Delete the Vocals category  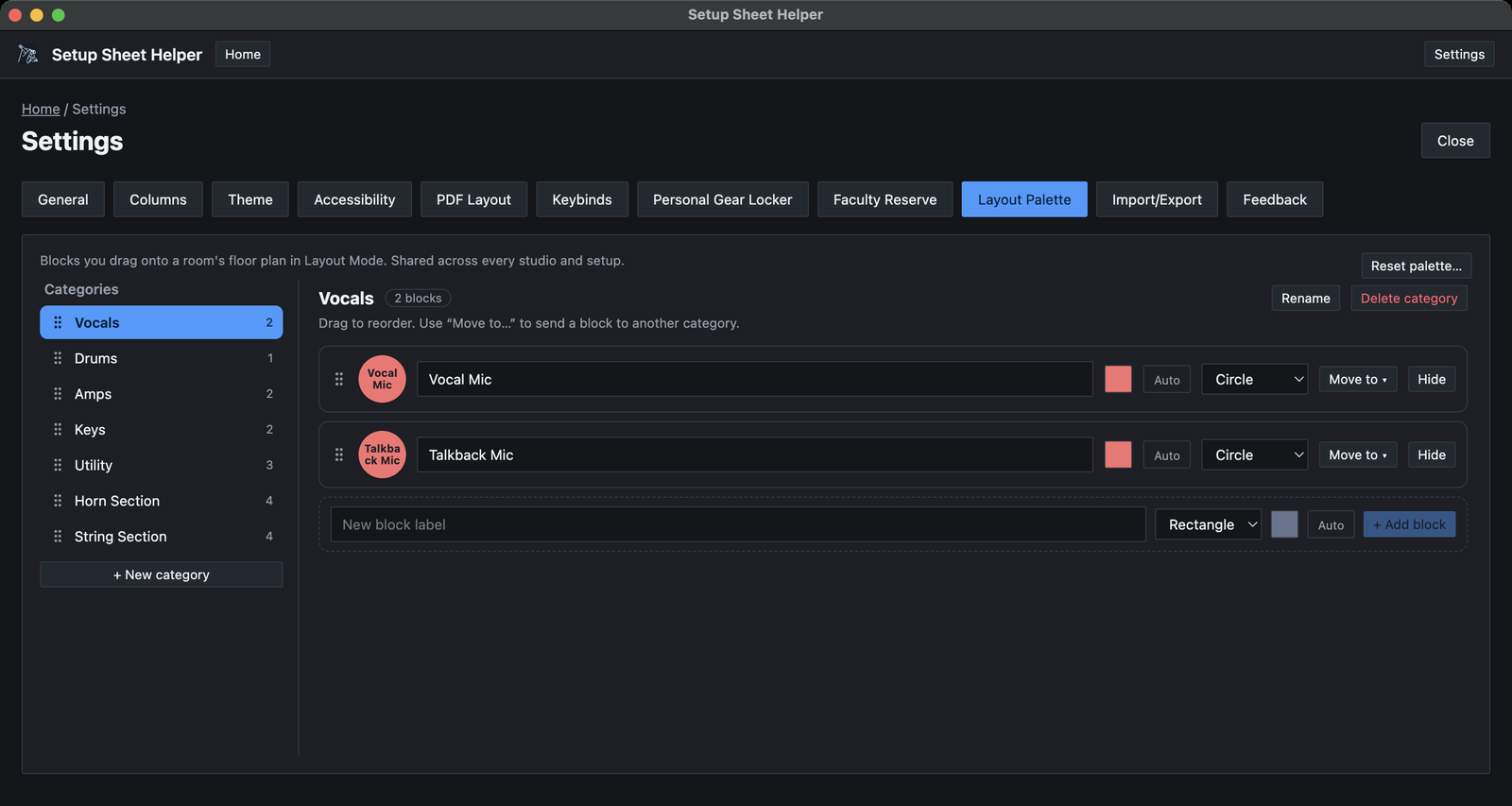point(1409,299)
